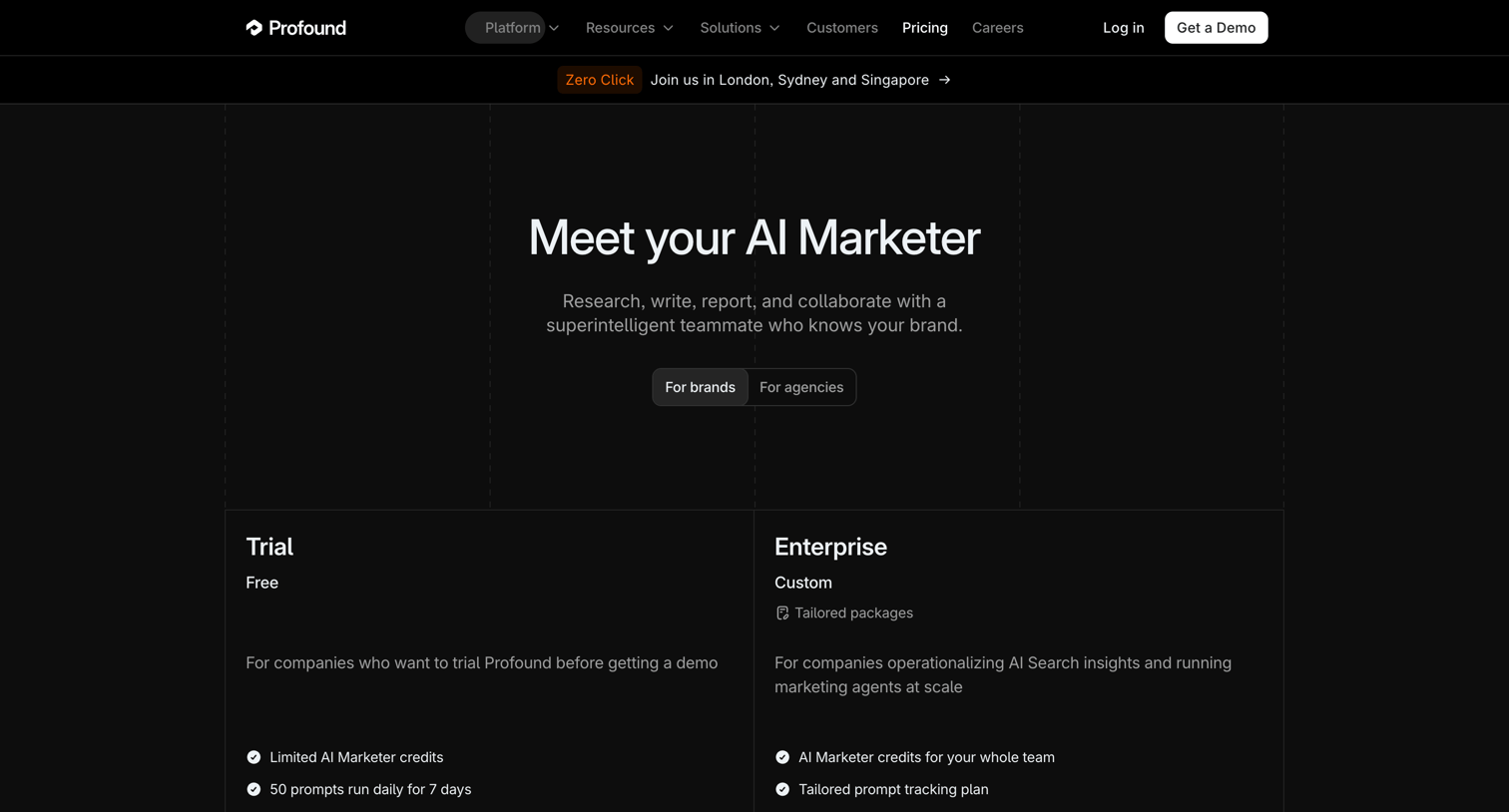The height and width of the screenshot is (812, 1509).
Task: Switch to the For agencies option
Action: [x=801, y=387]
